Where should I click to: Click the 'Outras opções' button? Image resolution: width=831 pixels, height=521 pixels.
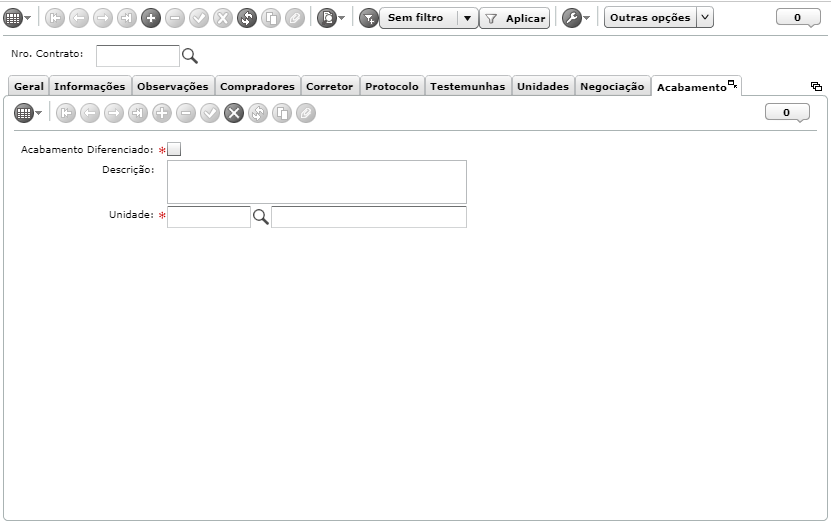coord(650,17)
